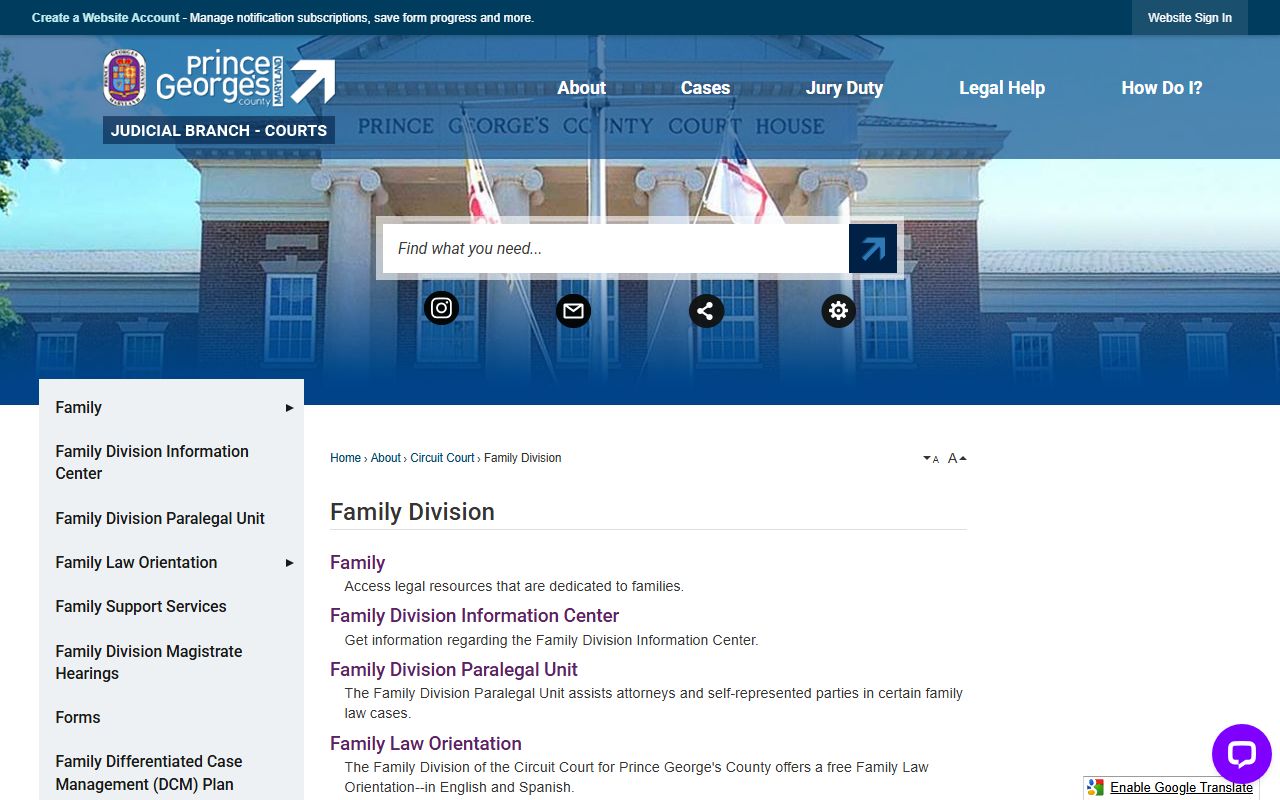Expand Family Law Orientation submenu arrow
Viewport: 1280px width, 800px height.
point(289,563)
